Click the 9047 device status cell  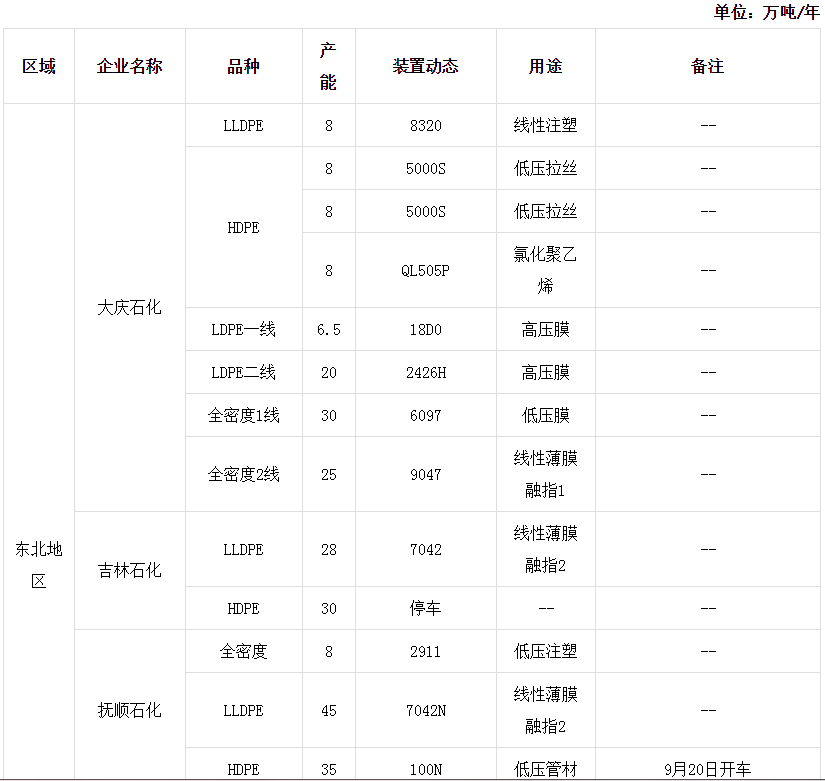(426, 475)
